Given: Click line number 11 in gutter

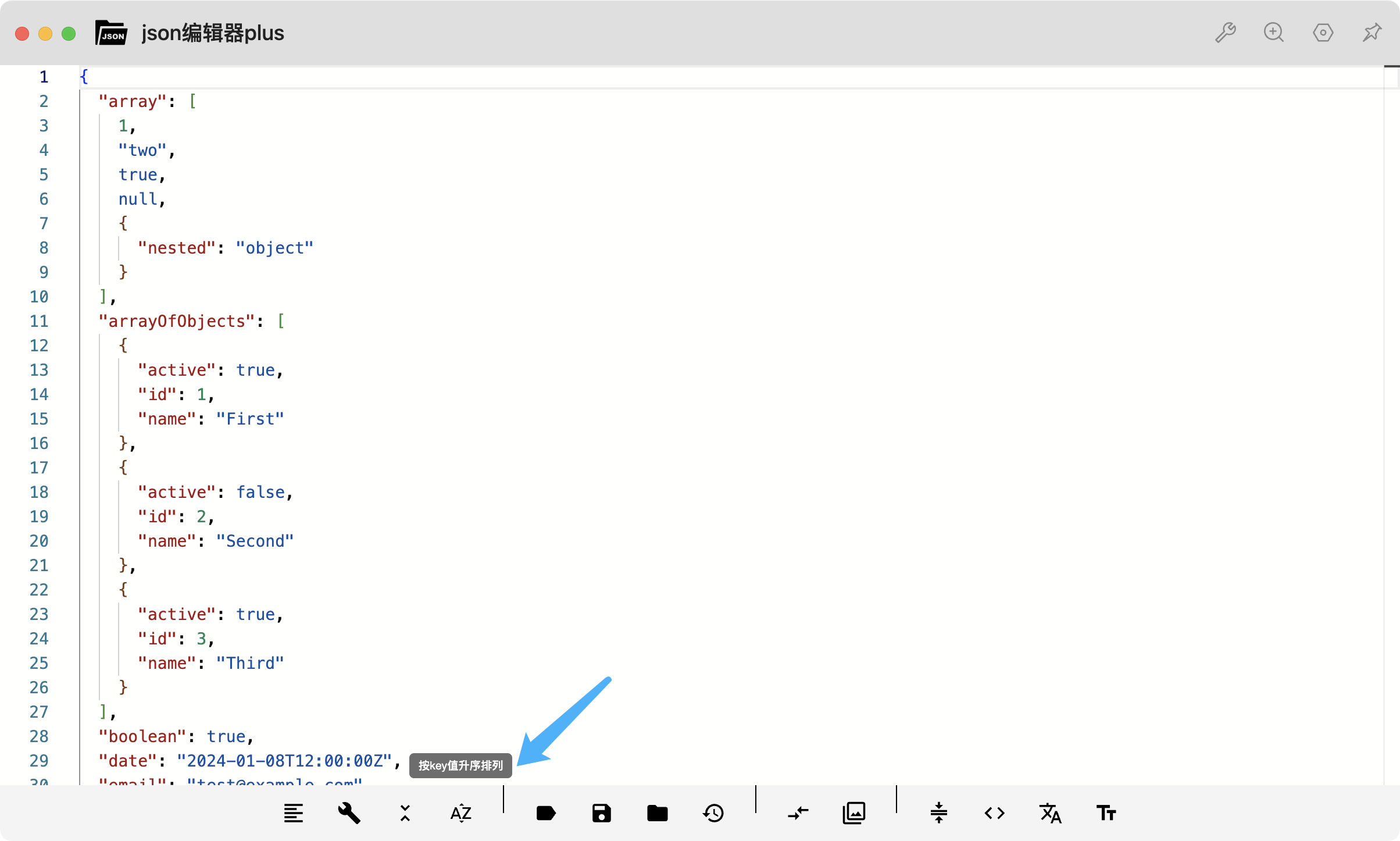Looking at the screenshot, I should coord(39,321).
